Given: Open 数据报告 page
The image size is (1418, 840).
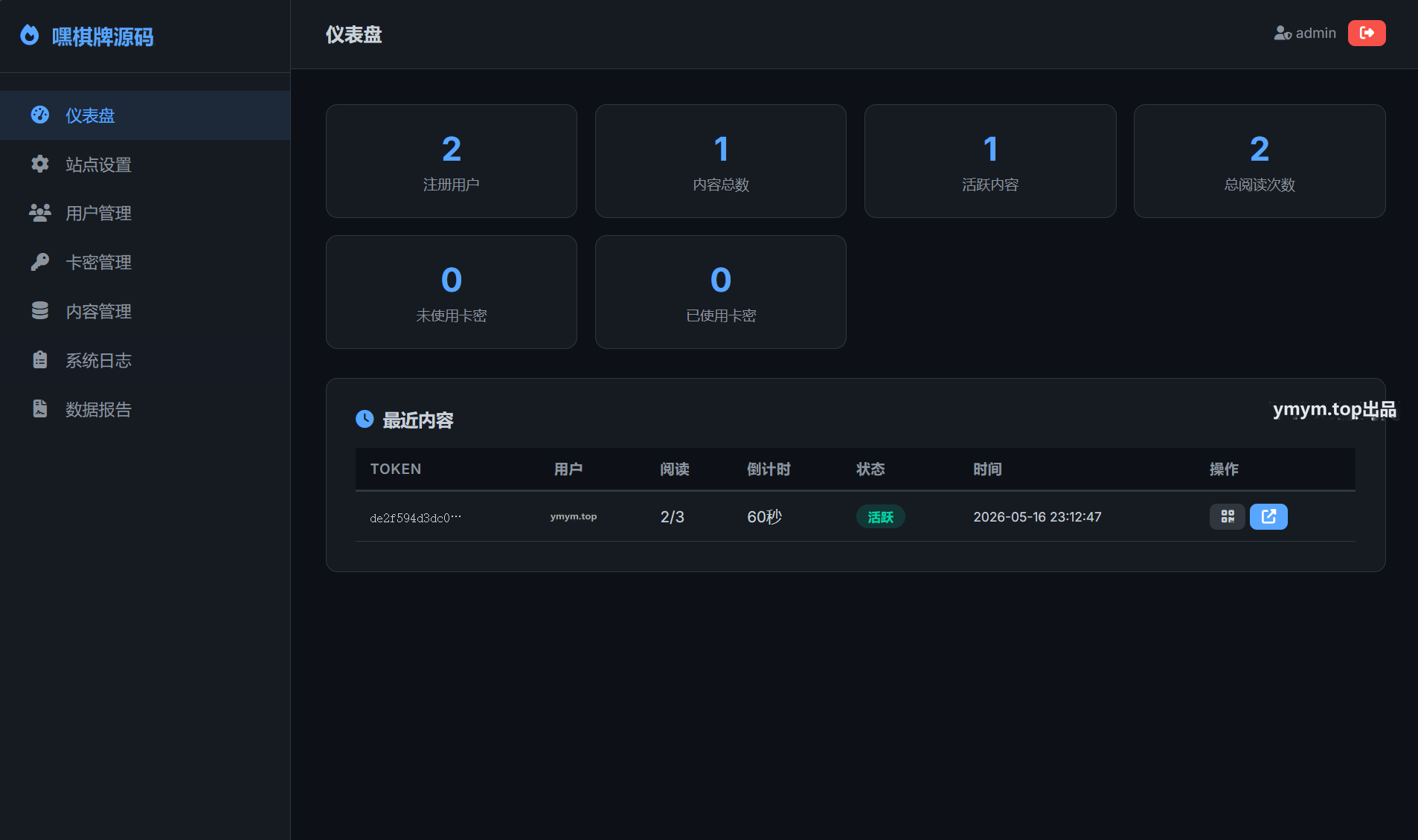Looking at the screenshot, I should point(145,409).
